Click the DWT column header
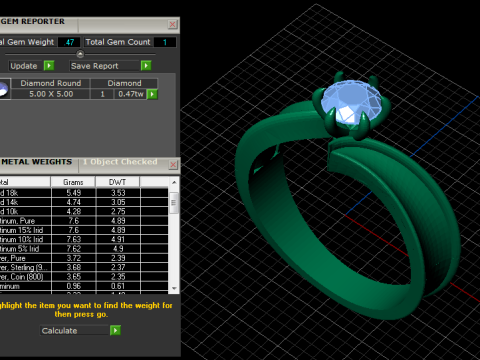 pos(118,182)
